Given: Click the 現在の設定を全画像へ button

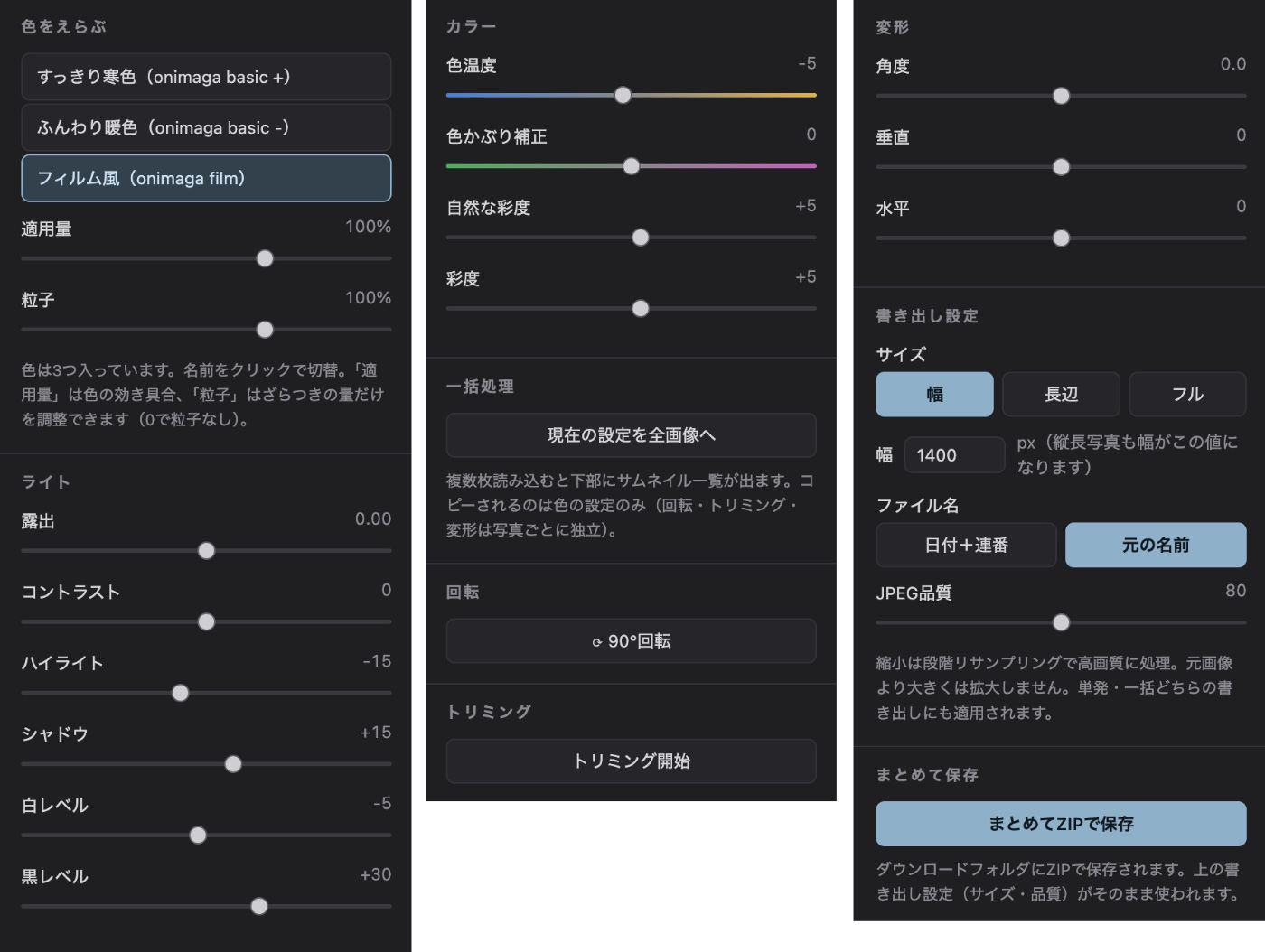Looking at the screenshot, I should (631, 435).
